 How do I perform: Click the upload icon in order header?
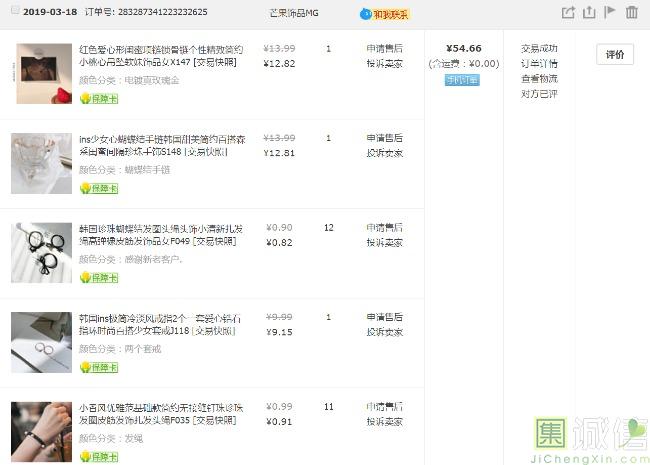coord(589,13)
